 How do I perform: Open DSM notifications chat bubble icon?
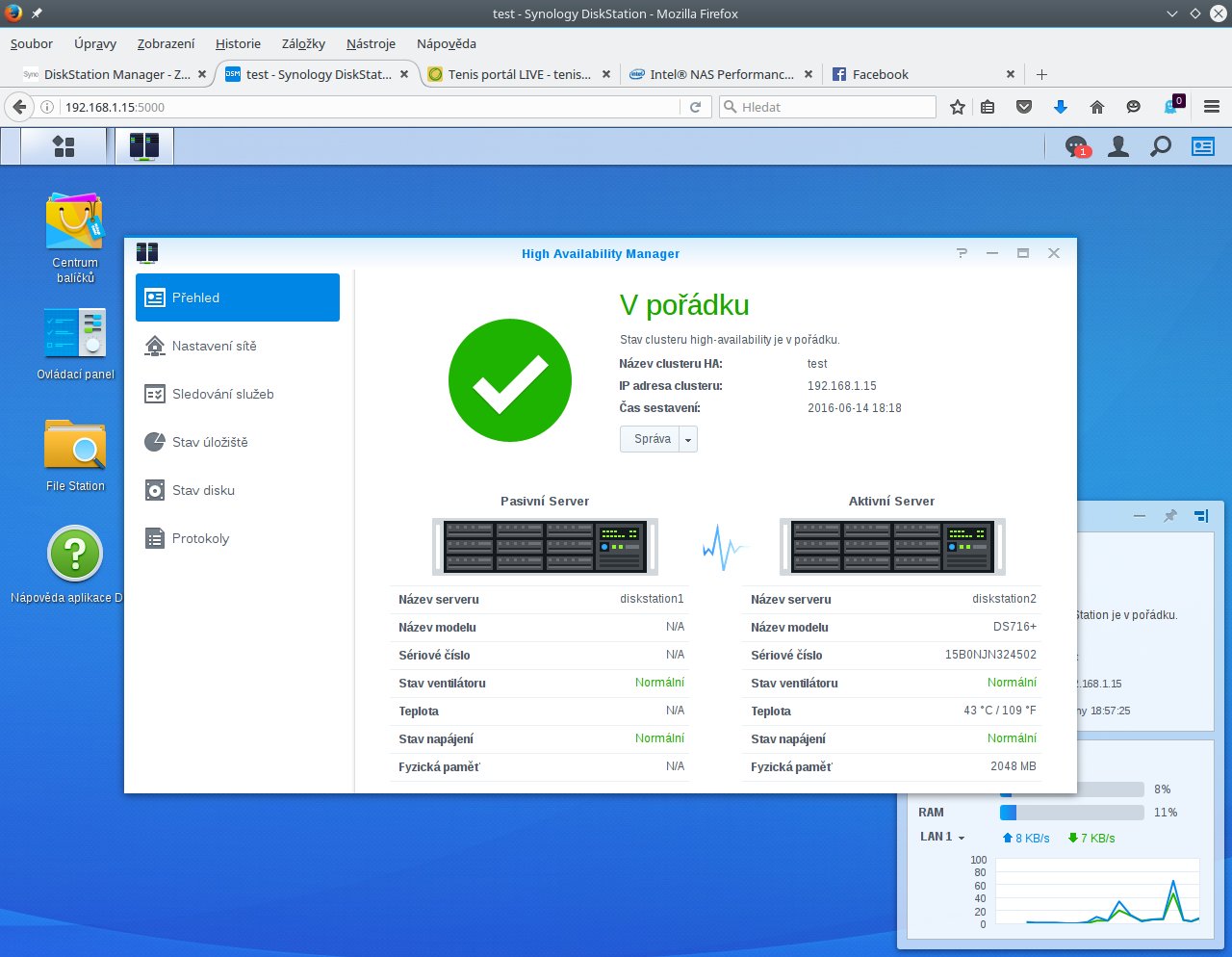coord(1076,146)
